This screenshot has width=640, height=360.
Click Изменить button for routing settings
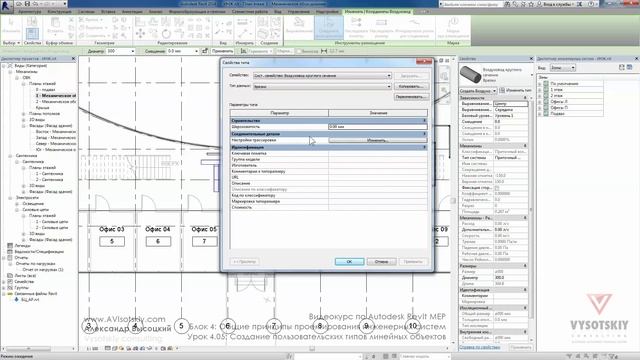377,140
